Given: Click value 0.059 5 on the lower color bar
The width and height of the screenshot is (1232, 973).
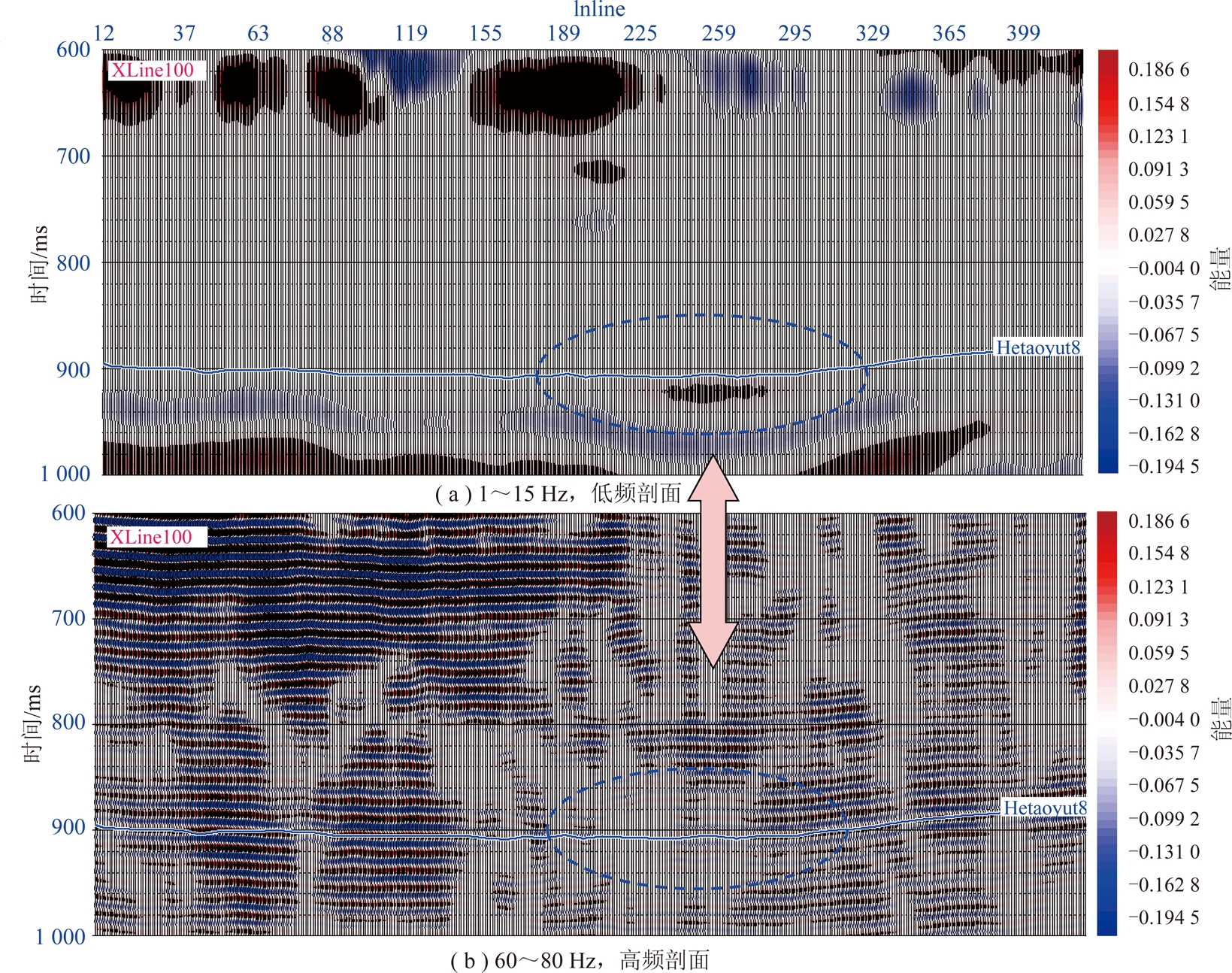Looking at the screenshot, I should [x=1158, y=653].
